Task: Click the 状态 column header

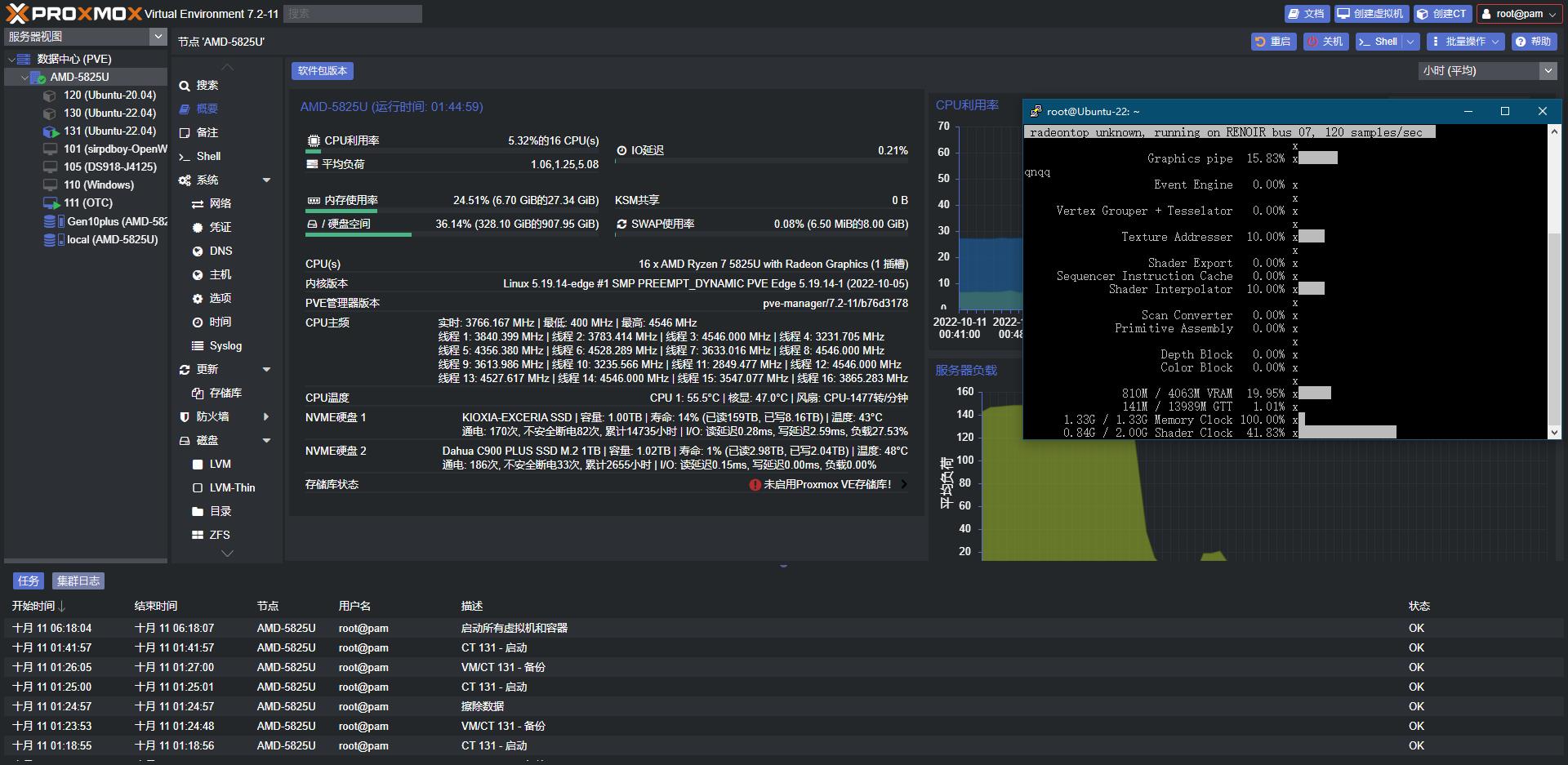Action: point(1419,607)
